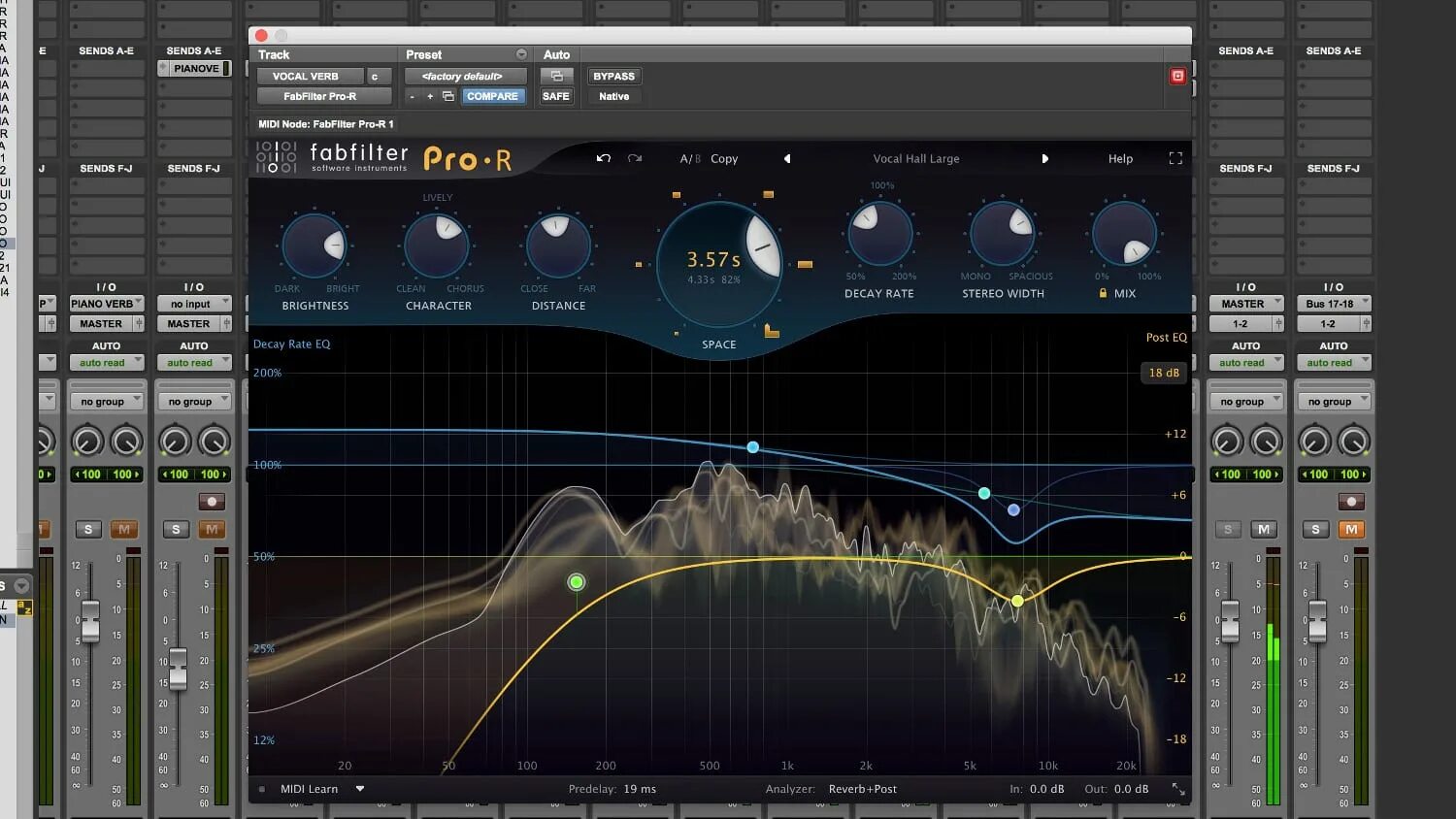Load next preset with right arrow

(1044, 158)
